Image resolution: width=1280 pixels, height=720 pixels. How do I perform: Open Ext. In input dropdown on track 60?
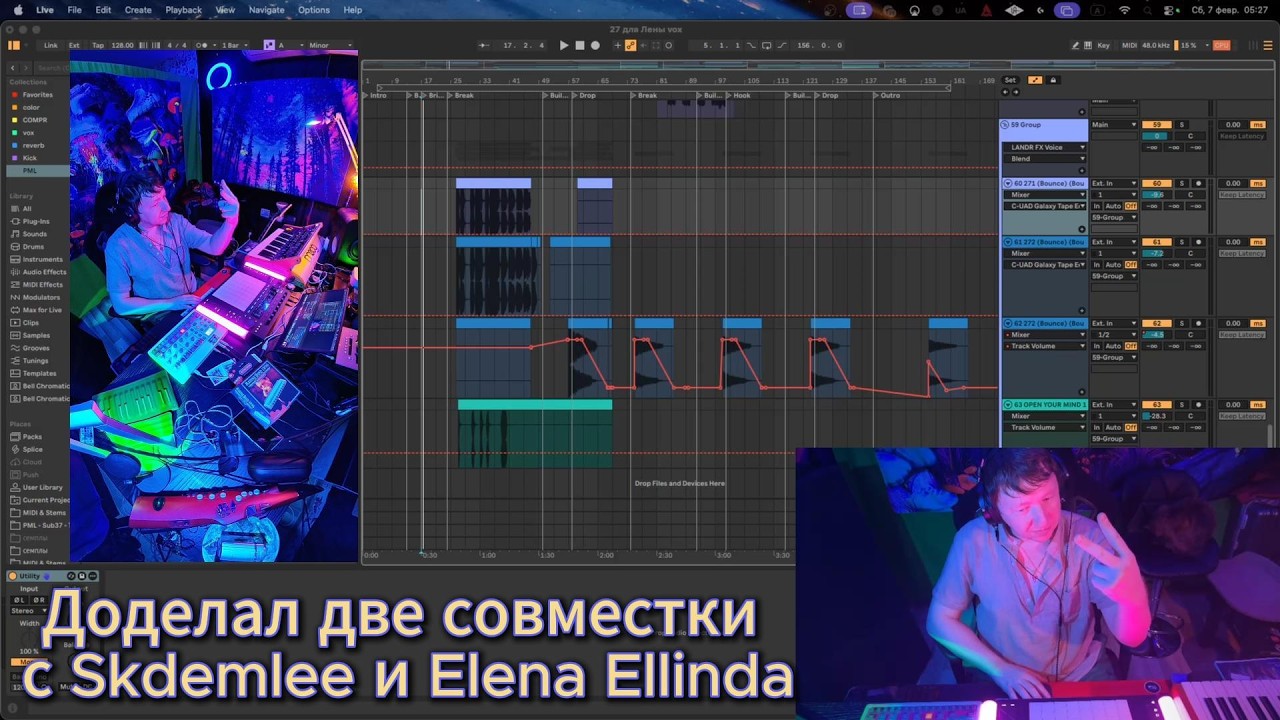click(x=1114, y=183)
